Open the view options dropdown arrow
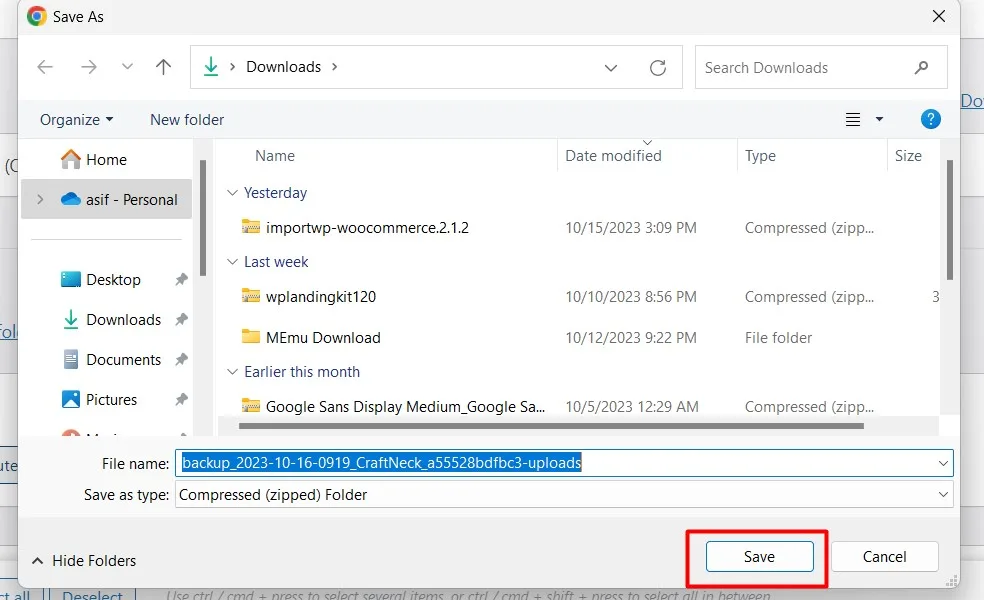Image resolution: width=984 pixels, height=600 pixels. pyautogui.click(x=879, y=119)
